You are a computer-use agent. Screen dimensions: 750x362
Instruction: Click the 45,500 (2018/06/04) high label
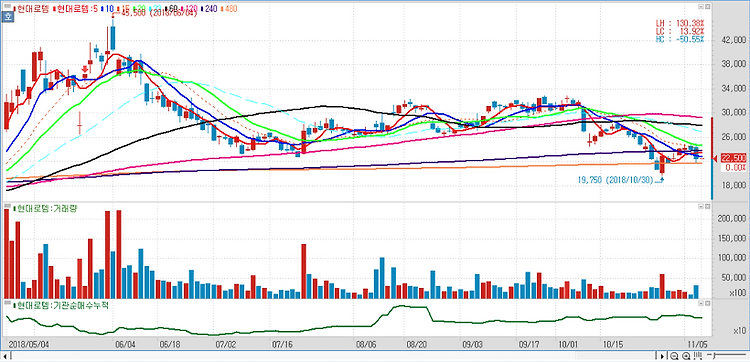click(x=158, y=13)
